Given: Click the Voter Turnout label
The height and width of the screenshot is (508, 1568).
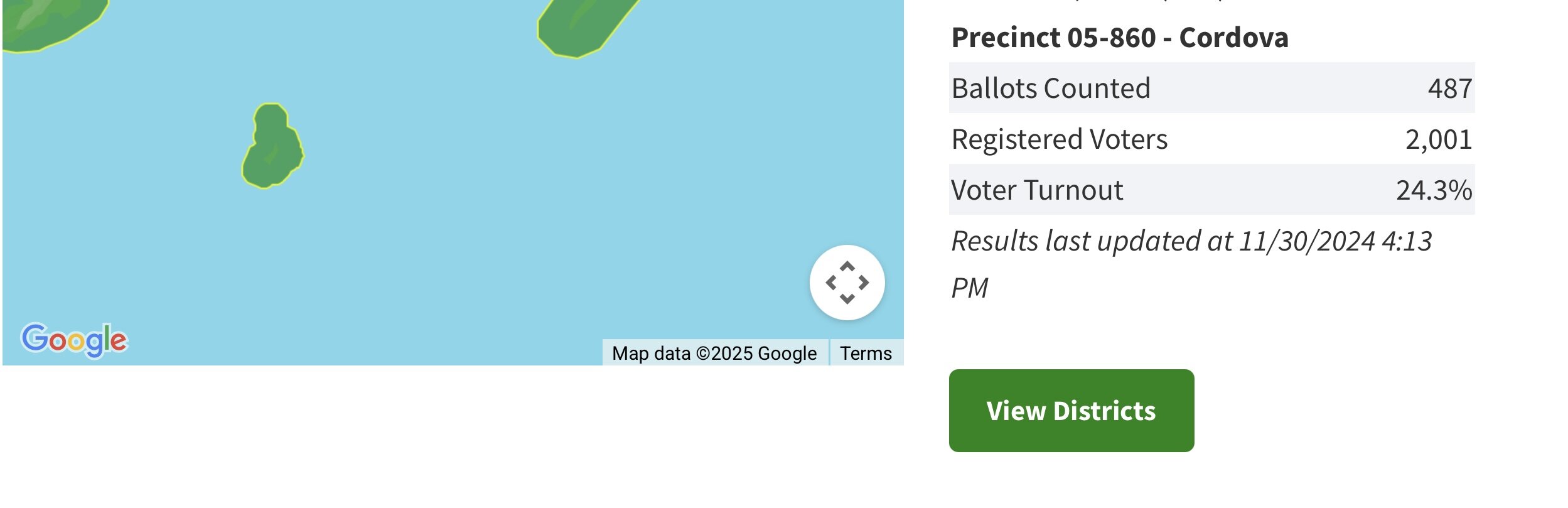Looking at the screenshot, I should point(1037,190).
